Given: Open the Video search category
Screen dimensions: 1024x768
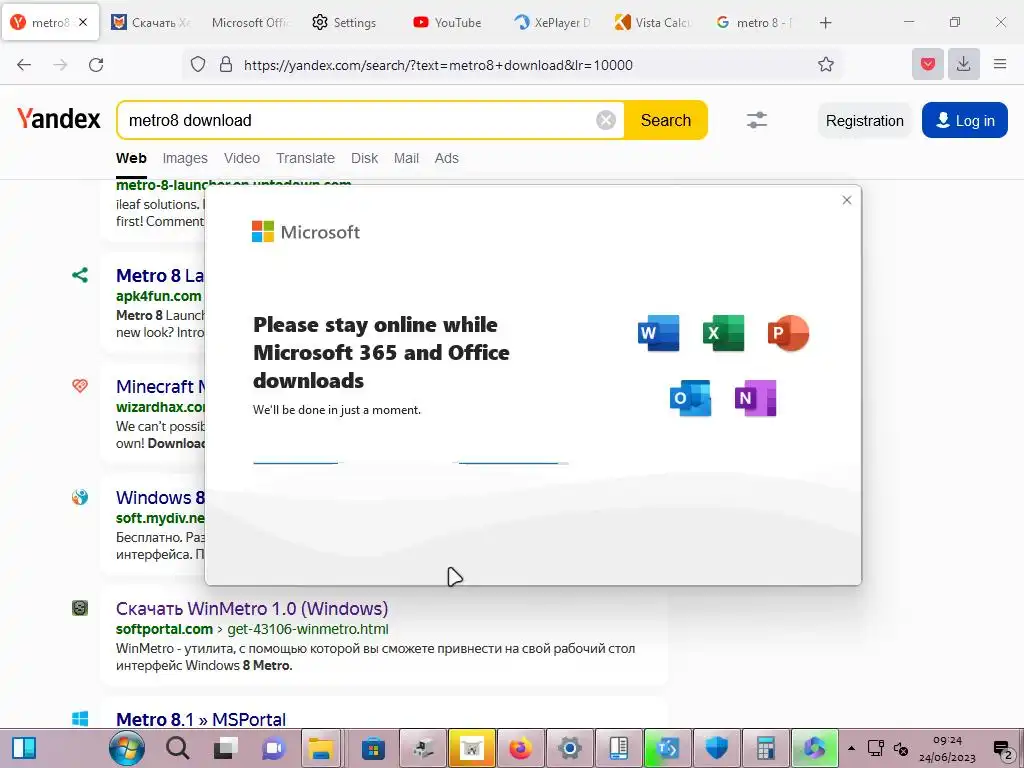Looking at the screenshot, I should (x=242, y=158).
